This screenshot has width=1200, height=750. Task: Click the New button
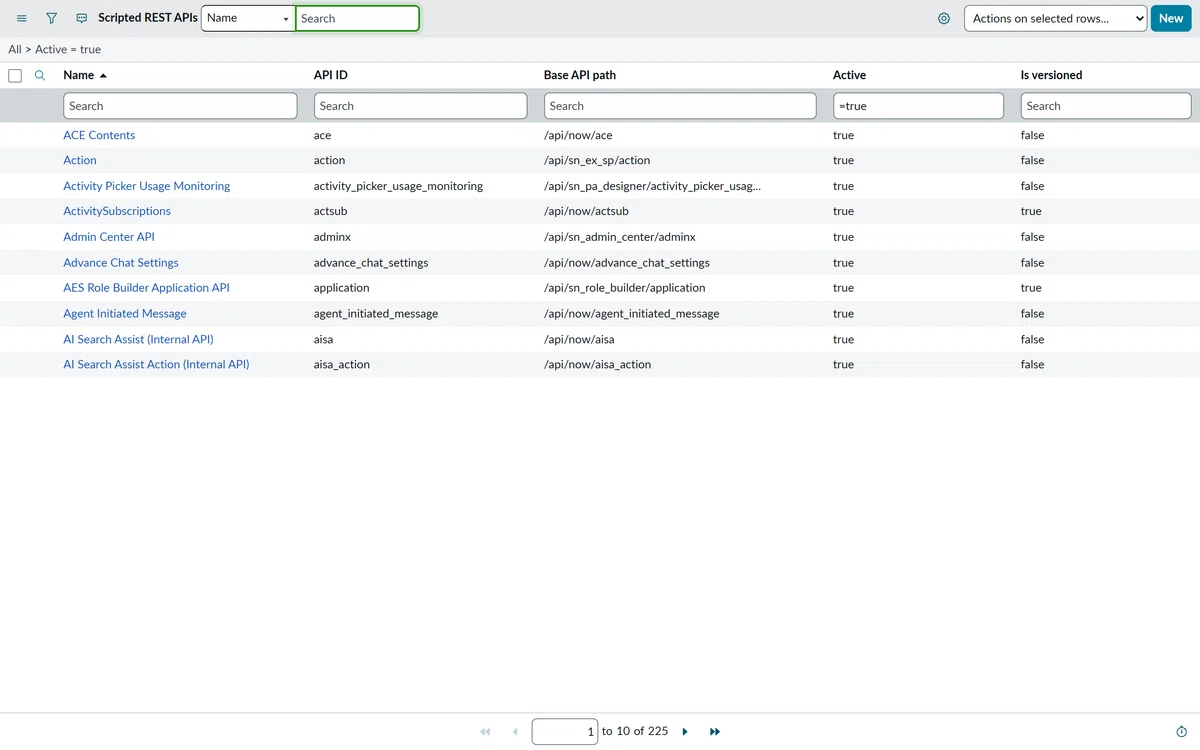[x=1171, y=18]
